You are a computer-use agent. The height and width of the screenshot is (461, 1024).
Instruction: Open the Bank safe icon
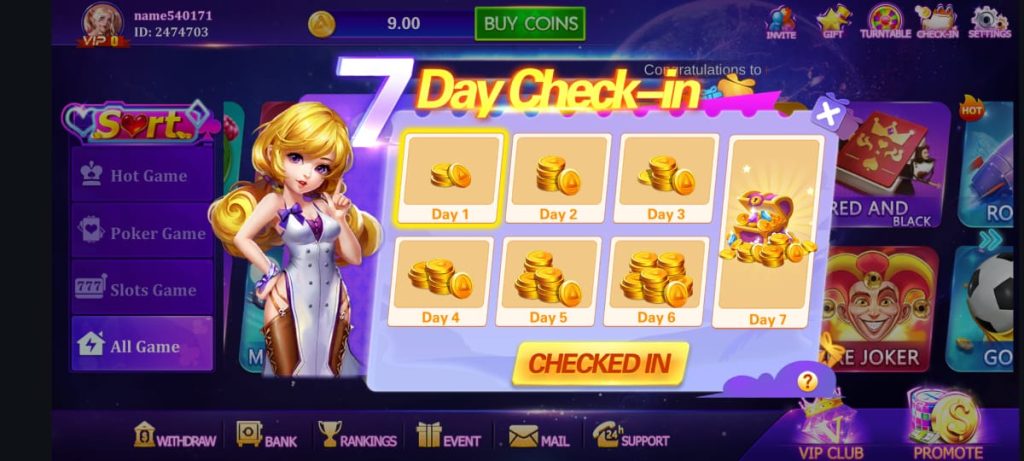point(266,435)
